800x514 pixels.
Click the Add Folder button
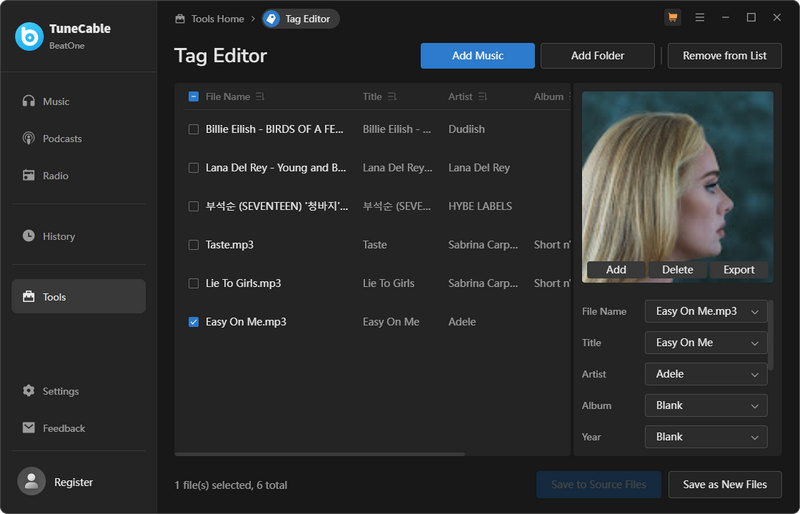coord(597,56)
